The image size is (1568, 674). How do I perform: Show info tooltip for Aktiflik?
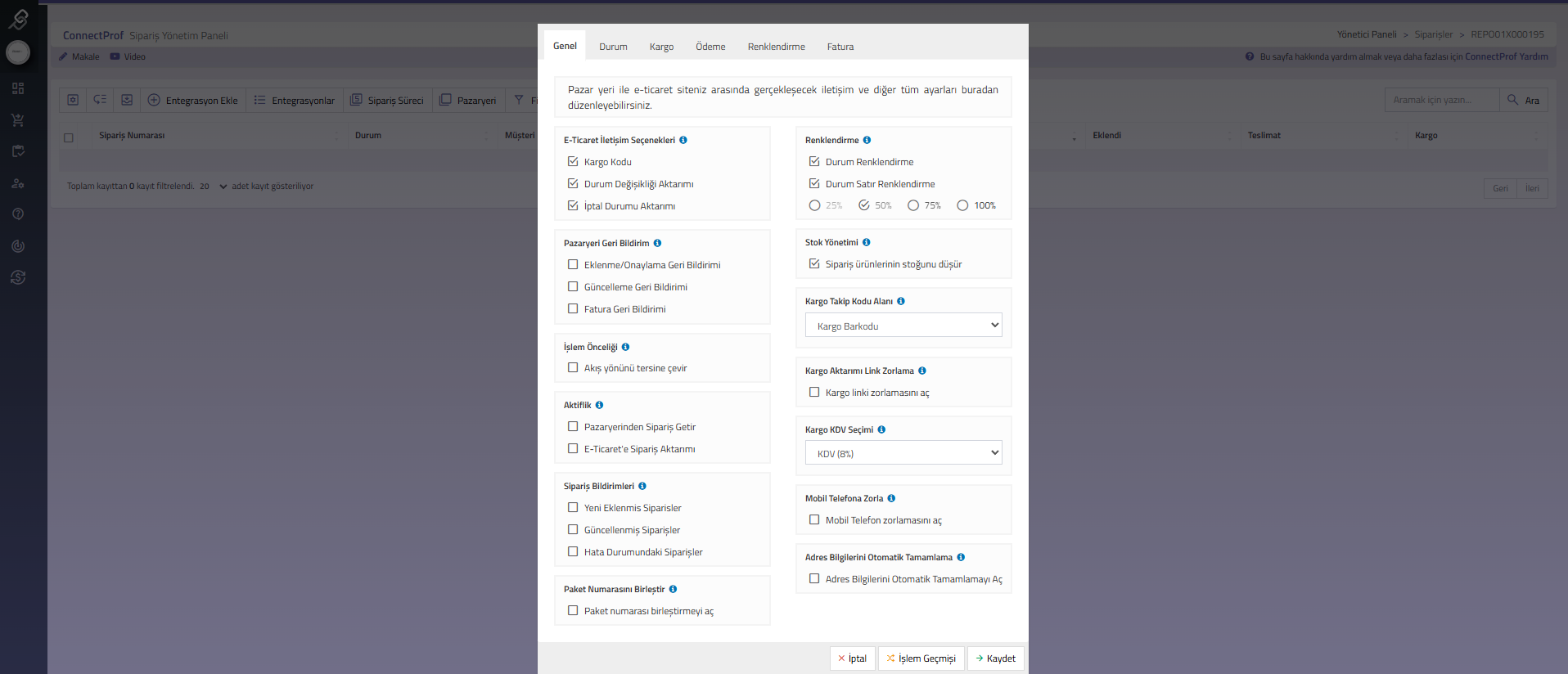599,405
